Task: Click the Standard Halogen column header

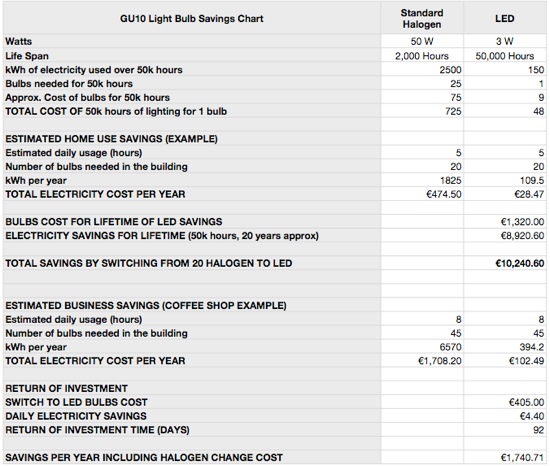Action: coord(422,19)
